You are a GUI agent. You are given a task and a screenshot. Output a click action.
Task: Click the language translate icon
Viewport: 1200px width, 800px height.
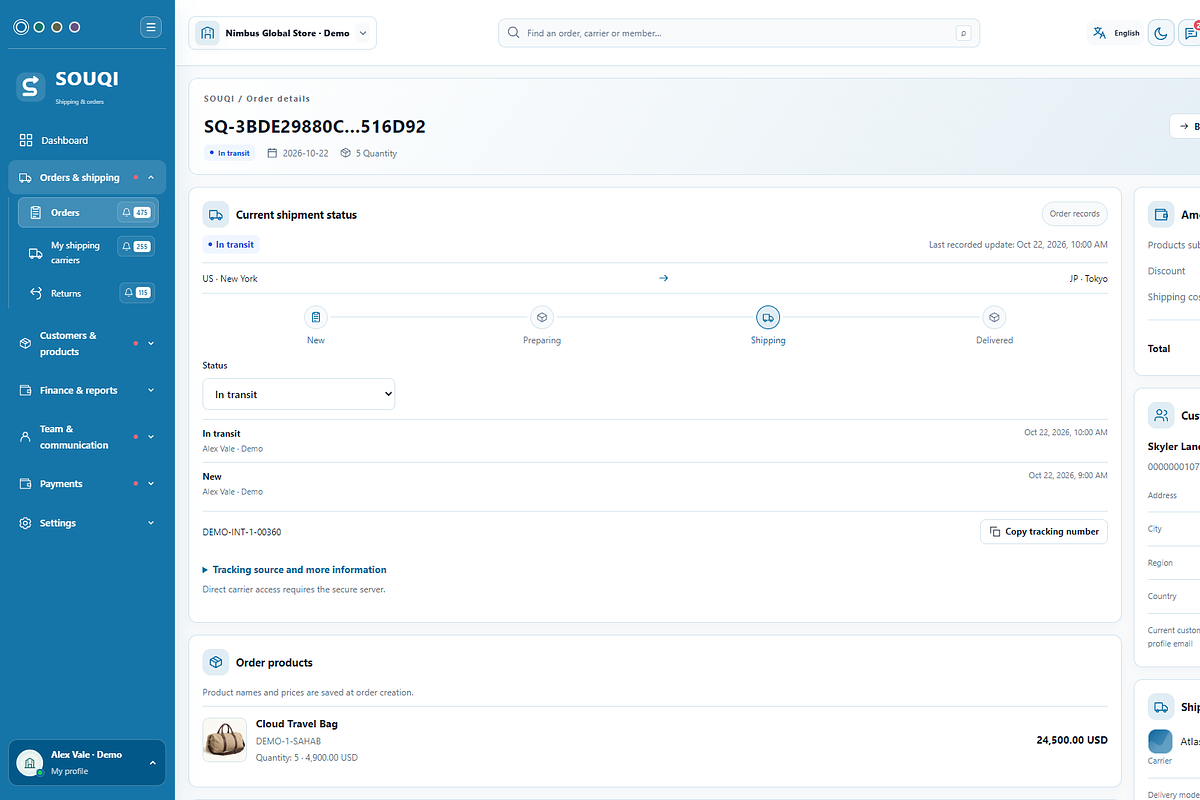[x=1100, y=33]
